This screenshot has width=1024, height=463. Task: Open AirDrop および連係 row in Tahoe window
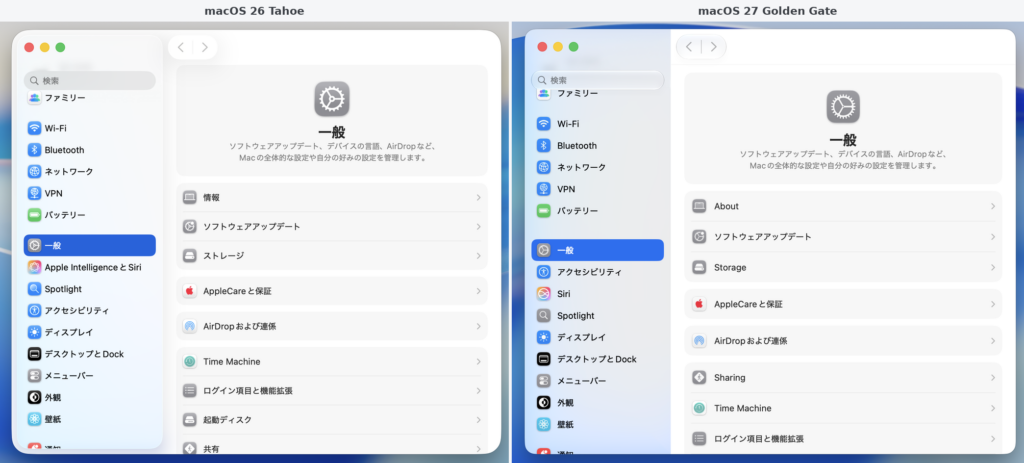pyautogui.click(x=332, y=326)
